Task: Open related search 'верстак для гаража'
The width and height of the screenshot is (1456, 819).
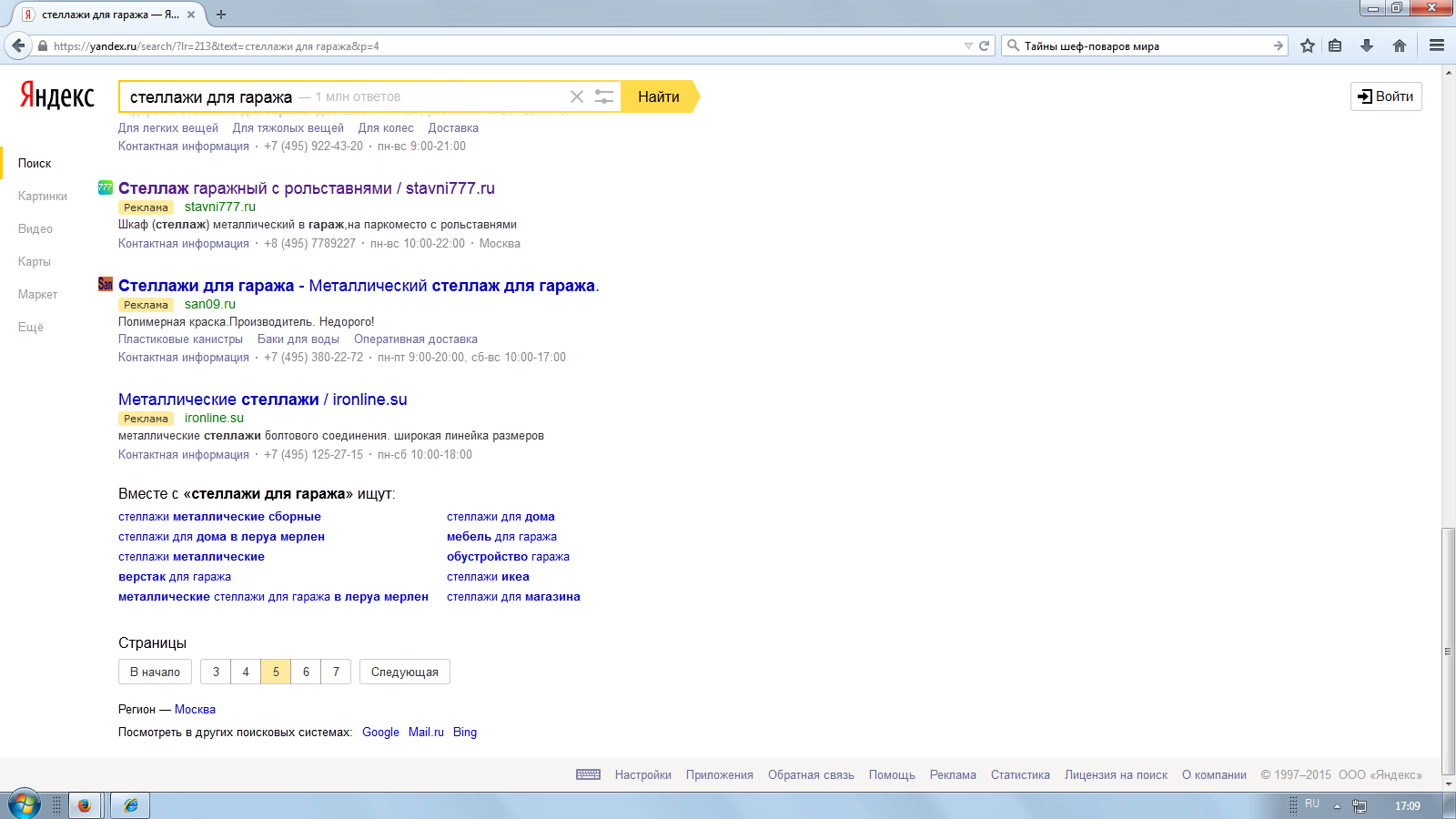Action: (x=175, y=577)
